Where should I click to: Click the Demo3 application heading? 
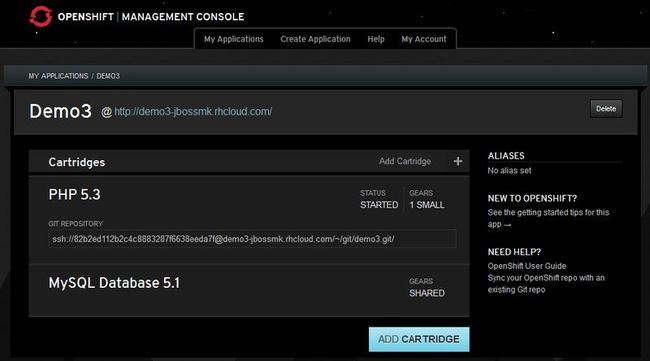61,111
